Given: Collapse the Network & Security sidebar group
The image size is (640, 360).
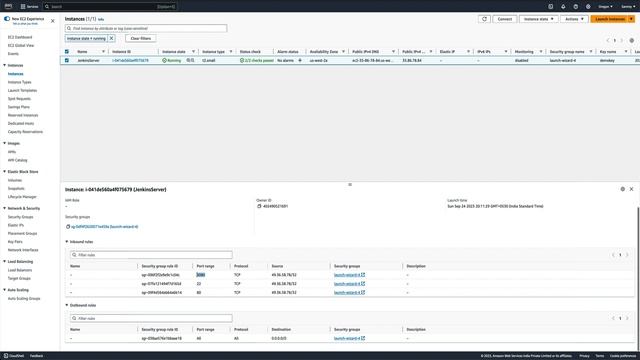Looking at the screenshot, I should [x=4, y=208].
